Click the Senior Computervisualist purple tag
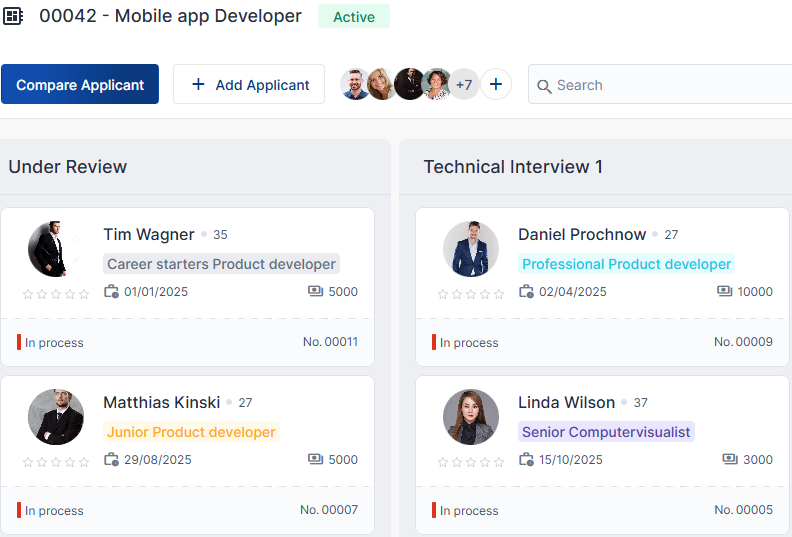The height and width of the screenshot is (537, 792). (605, 432)
